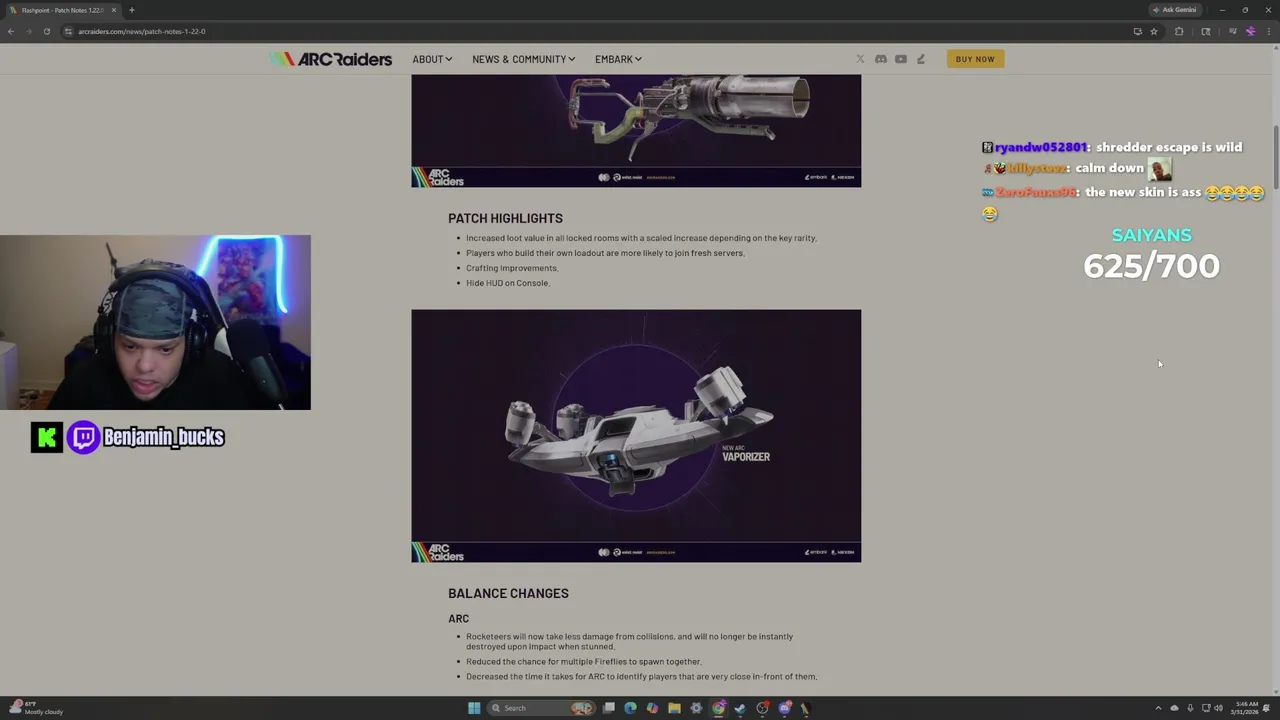
Task: Click the Twitch logo icon on overlay
Action: click(84, 437)
